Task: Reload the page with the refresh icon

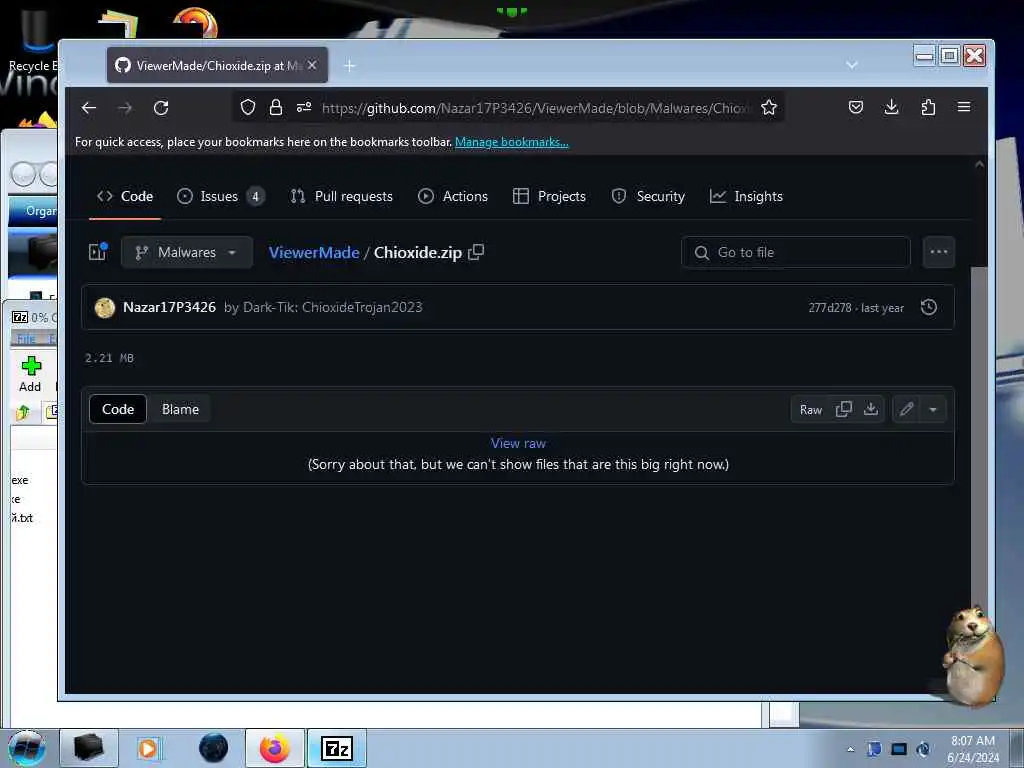Action: (161, 108)
